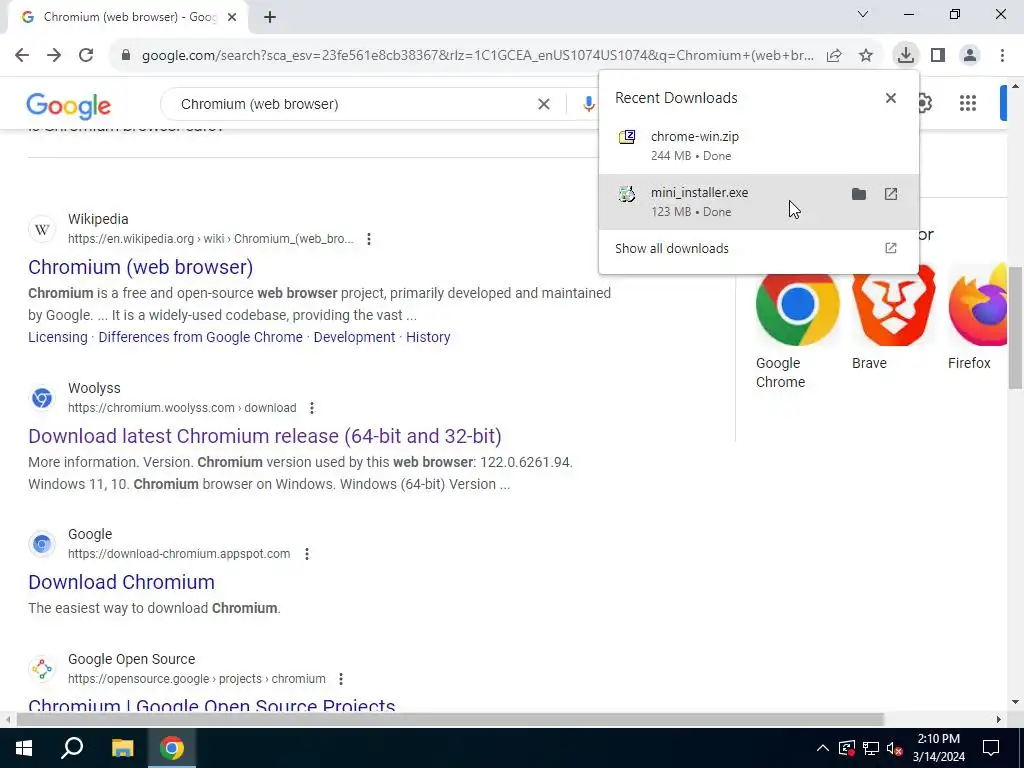Viewport: 1024px width, 768px height.
Task: Click the browser forward arrow
Action: click(x=54, y=55)
